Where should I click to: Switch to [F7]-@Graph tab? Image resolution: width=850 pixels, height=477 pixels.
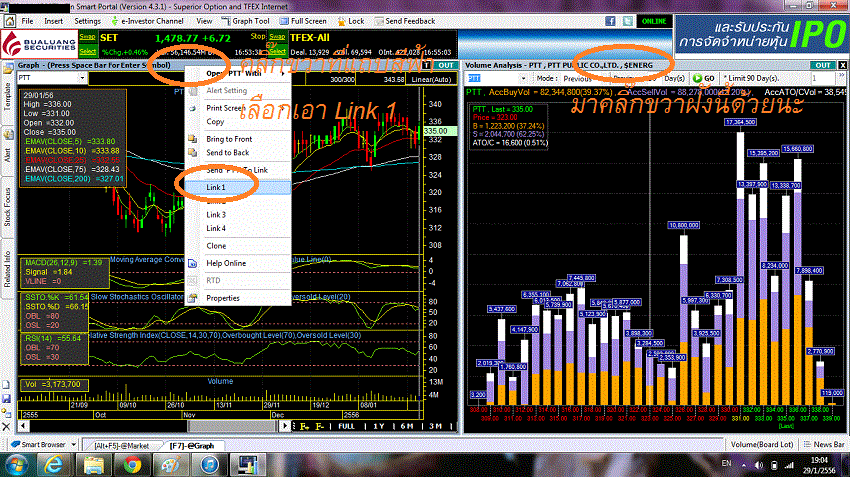(192, 446)
